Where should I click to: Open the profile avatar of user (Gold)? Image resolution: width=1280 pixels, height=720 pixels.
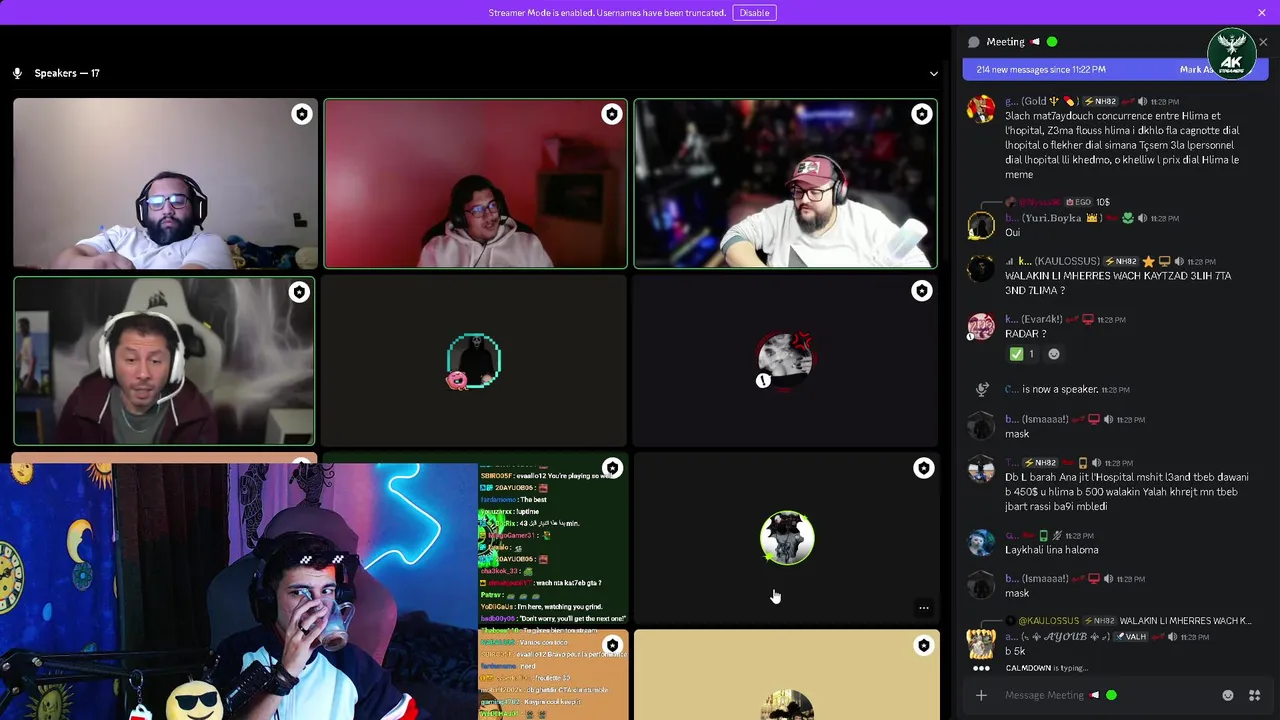coord(981,108)
